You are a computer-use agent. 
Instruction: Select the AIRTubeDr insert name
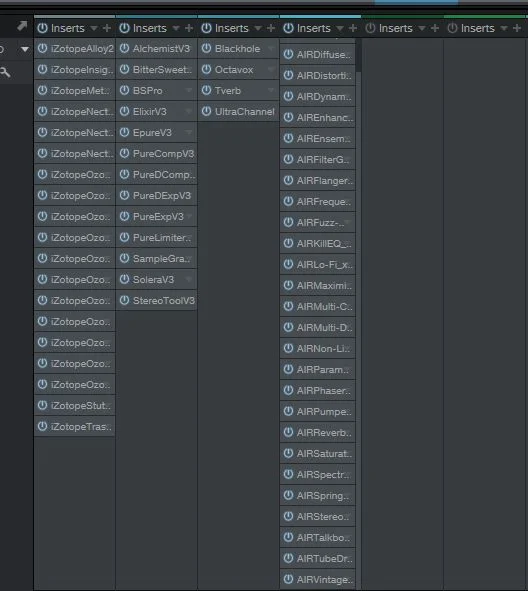tap(324, 559)
